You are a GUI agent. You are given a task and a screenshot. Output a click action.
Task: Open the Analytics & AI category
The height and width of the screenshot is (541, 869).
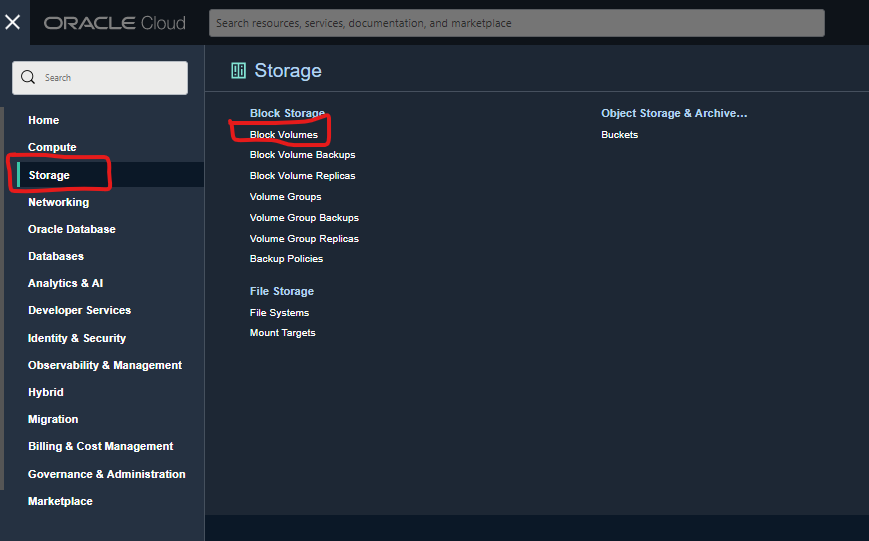pyautogui.click(x=65, y=283)
